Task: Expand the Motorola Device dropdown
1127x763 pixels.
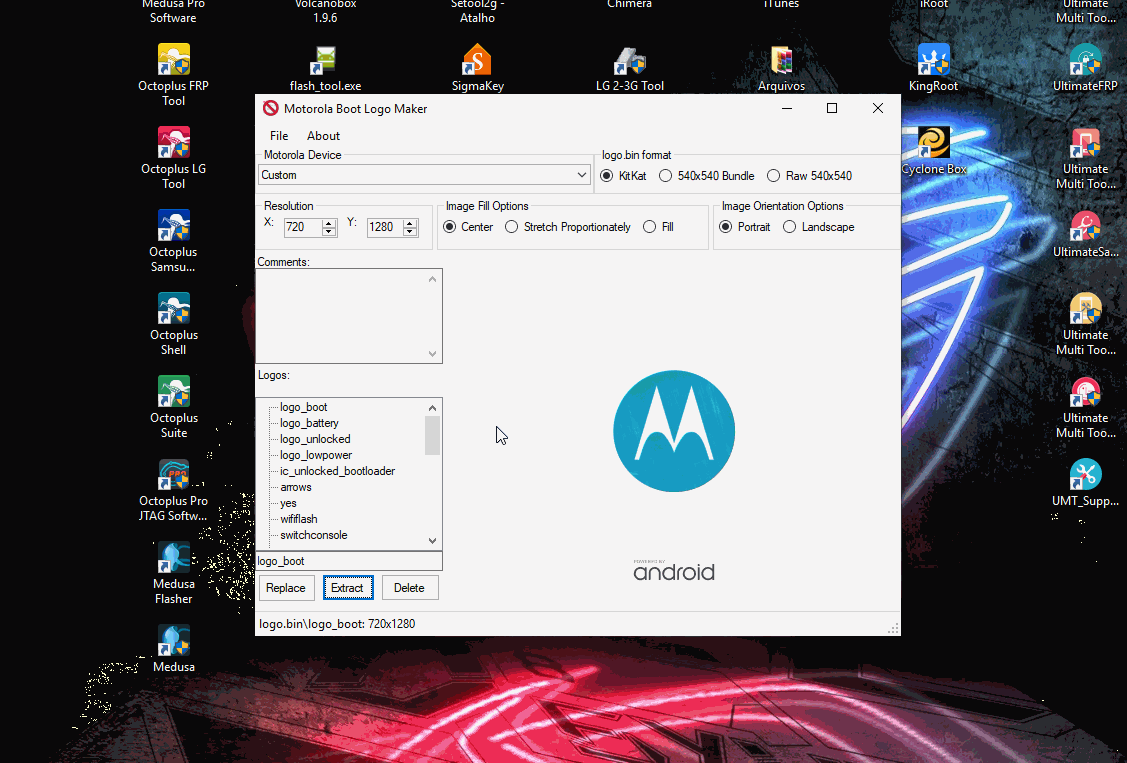Action: point(581,175)
